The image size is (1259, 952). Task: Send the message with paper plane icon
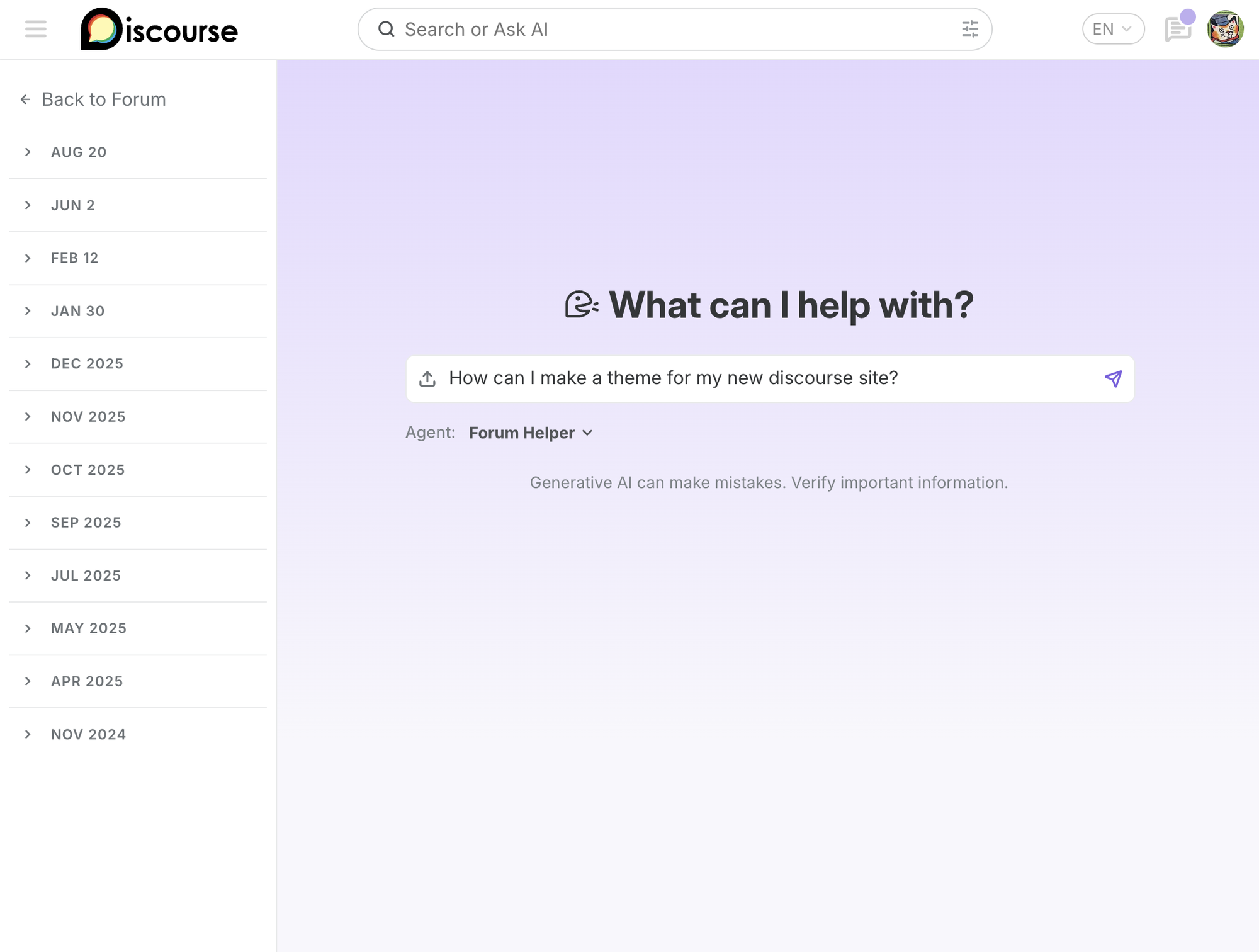[1113, 378]
